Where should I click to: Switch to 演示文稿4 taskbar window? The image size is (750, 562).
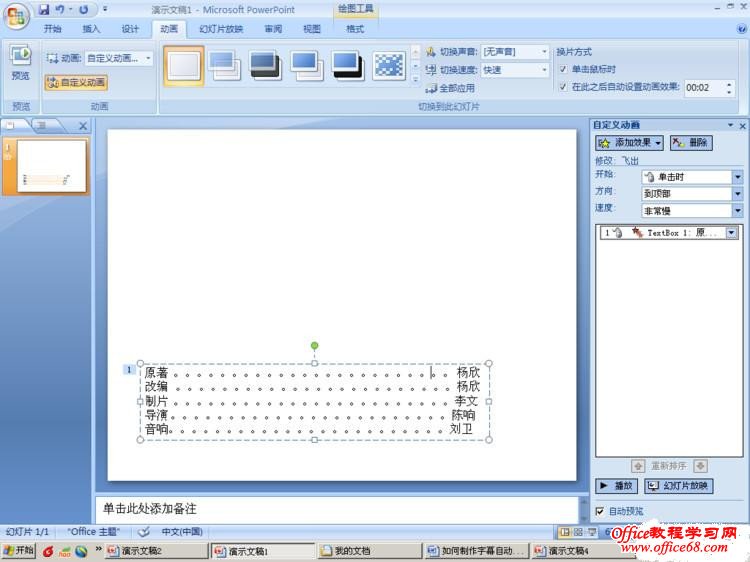(583, 551)
